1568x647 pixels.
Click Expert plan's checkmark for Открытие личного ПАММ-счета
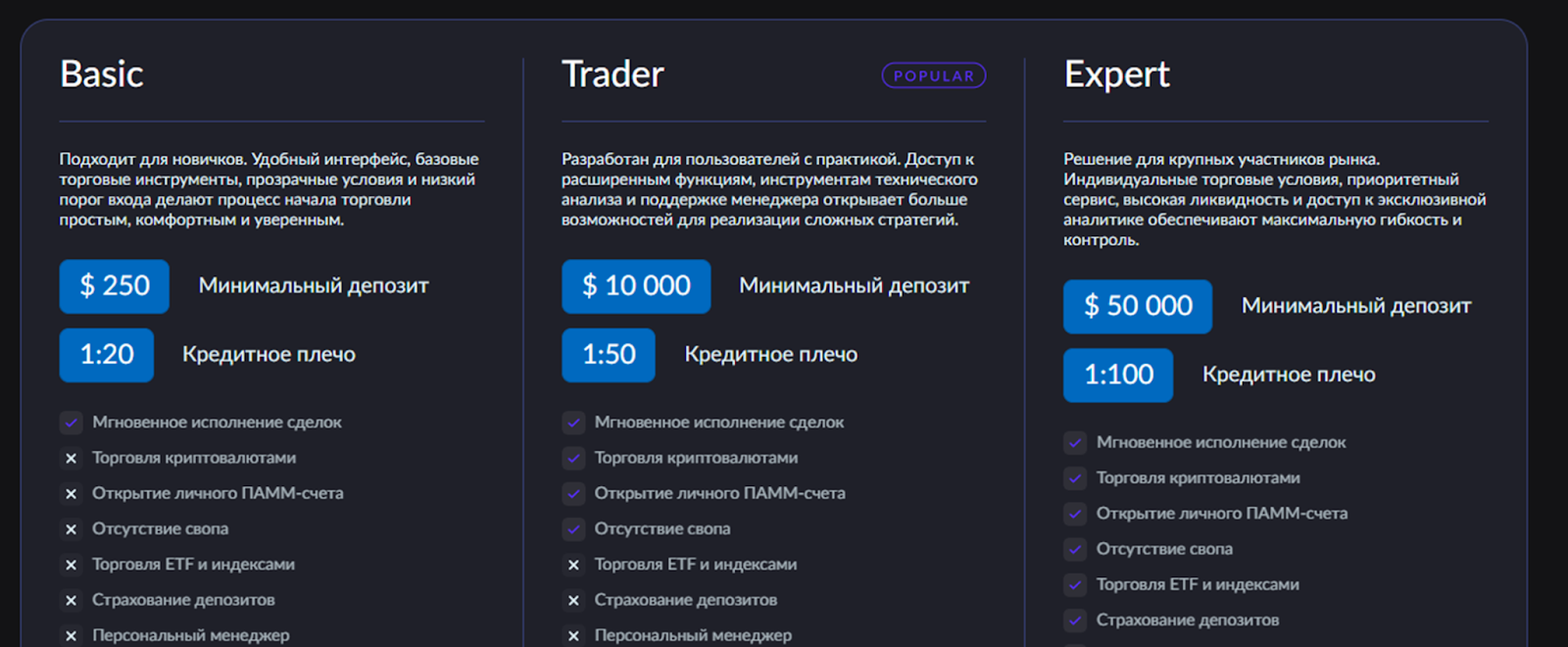click(1075, 514)
